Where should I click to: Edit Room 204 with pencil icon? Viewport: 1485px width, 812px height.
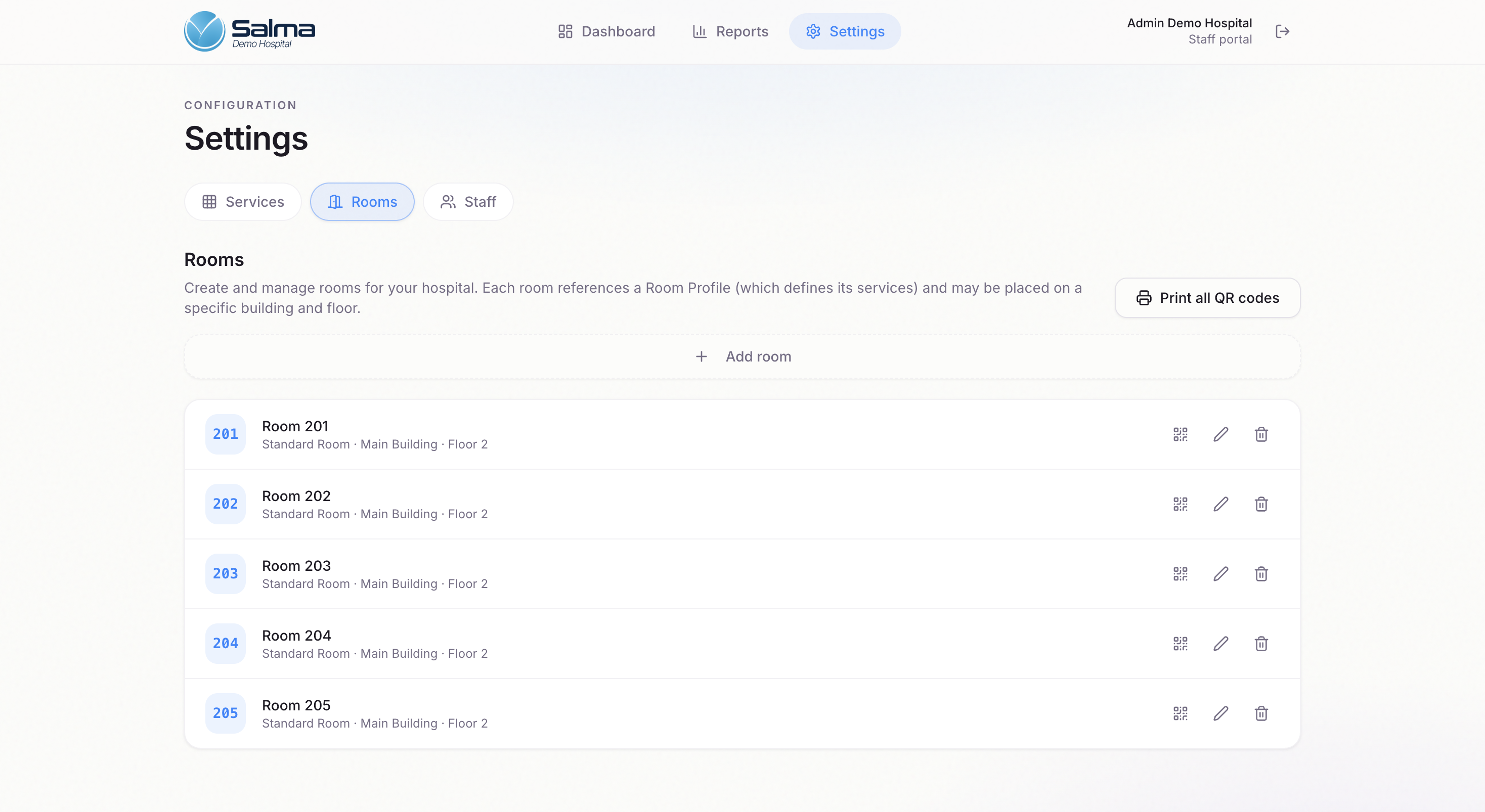(1220, 643)
